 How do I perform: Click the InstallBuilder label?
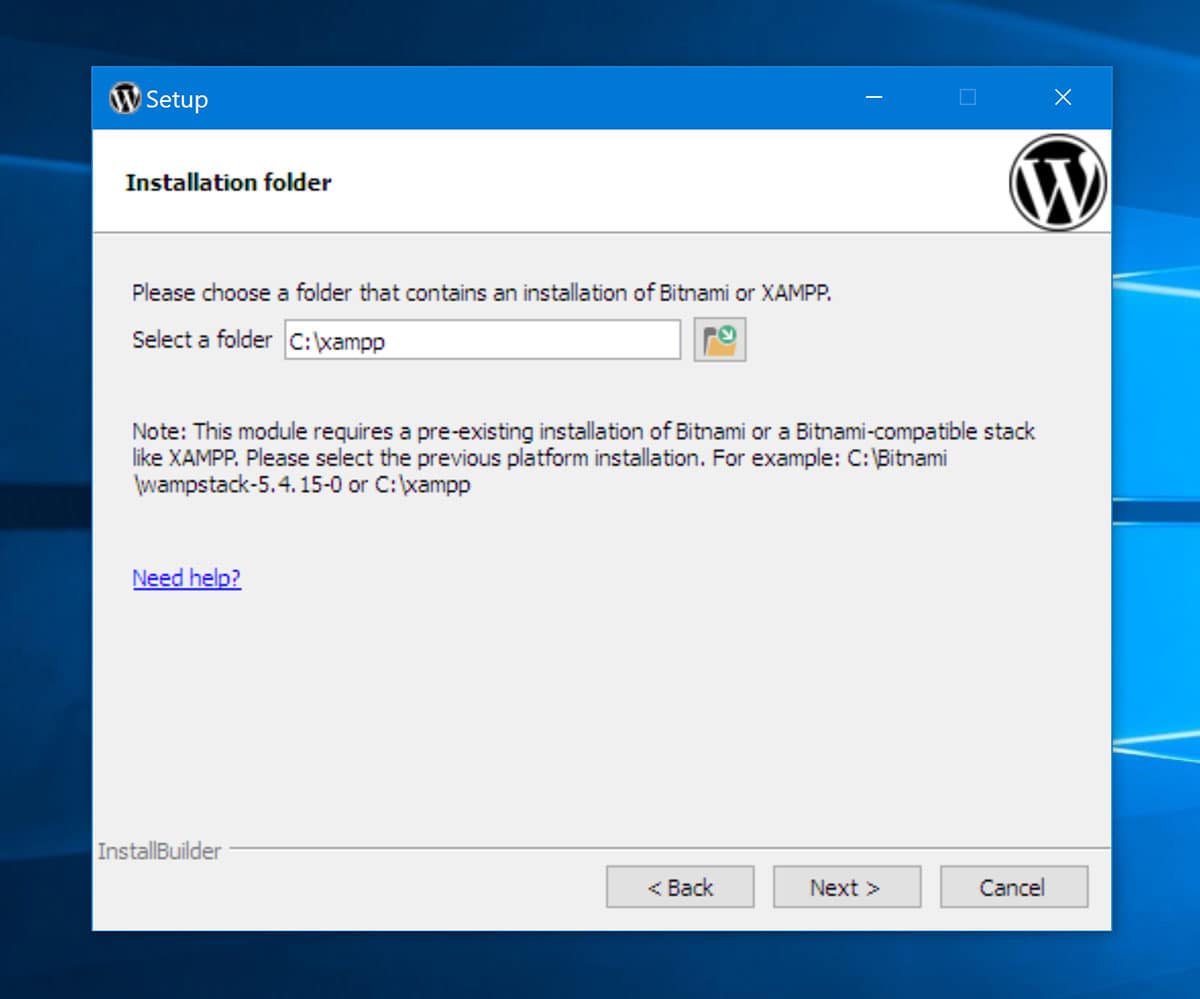[x=159, y=852]
